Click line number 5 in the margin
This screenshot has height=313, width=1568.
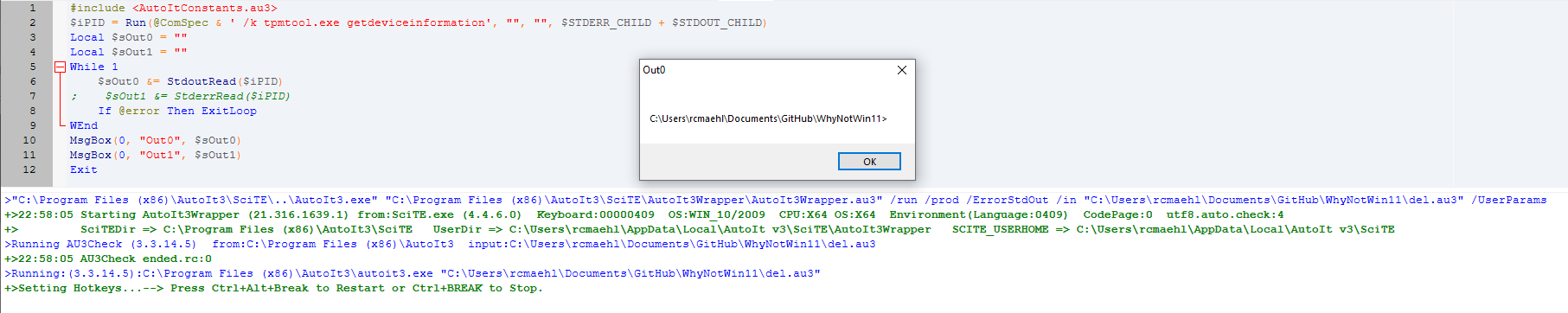pyautogui.click(x=33, y=67)
